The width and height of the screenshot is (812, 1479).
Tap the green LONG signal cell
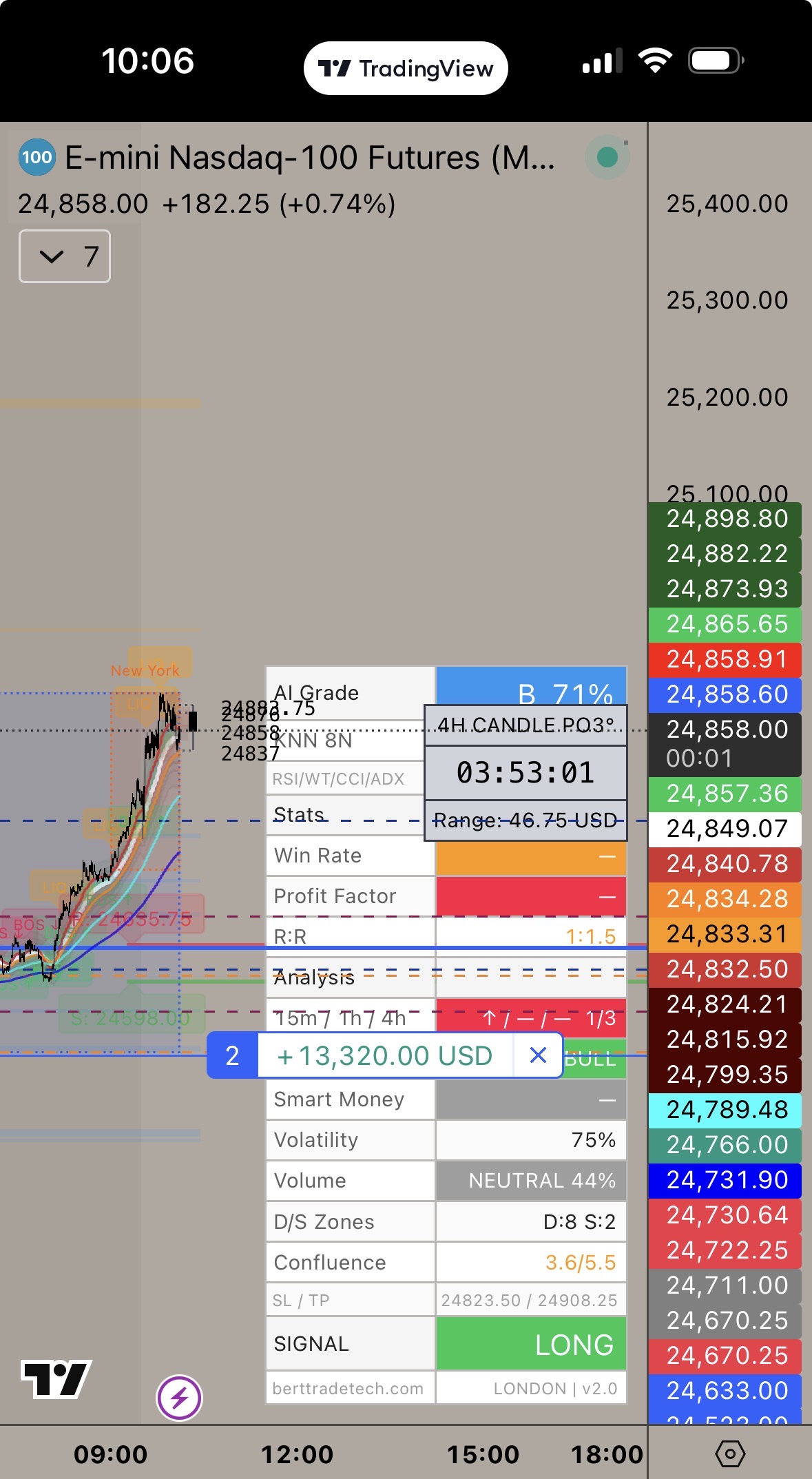pos(531,1344)
